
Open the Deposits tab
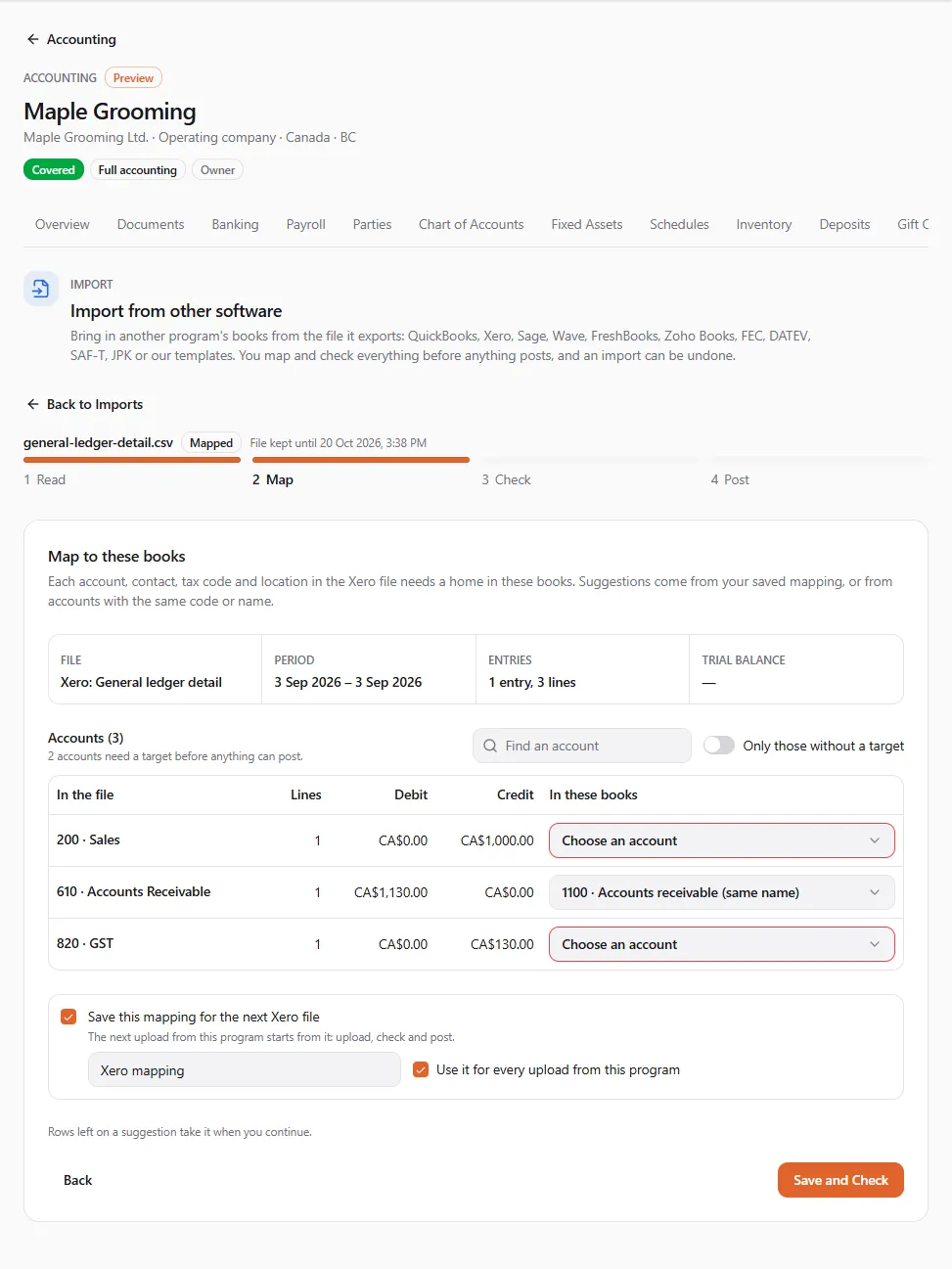click(845, 224)
